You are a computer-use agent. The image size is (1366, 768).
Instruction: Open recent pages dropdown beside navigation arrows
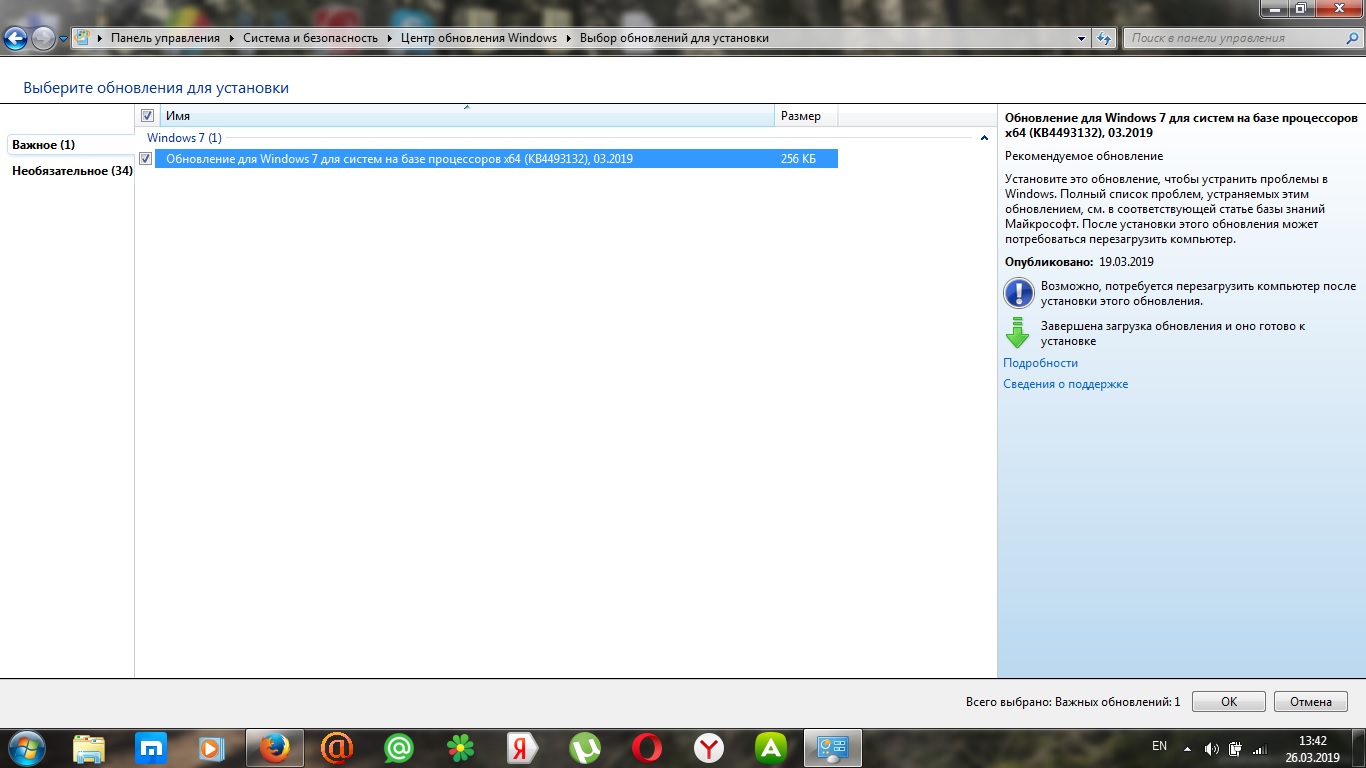[64, 39]
